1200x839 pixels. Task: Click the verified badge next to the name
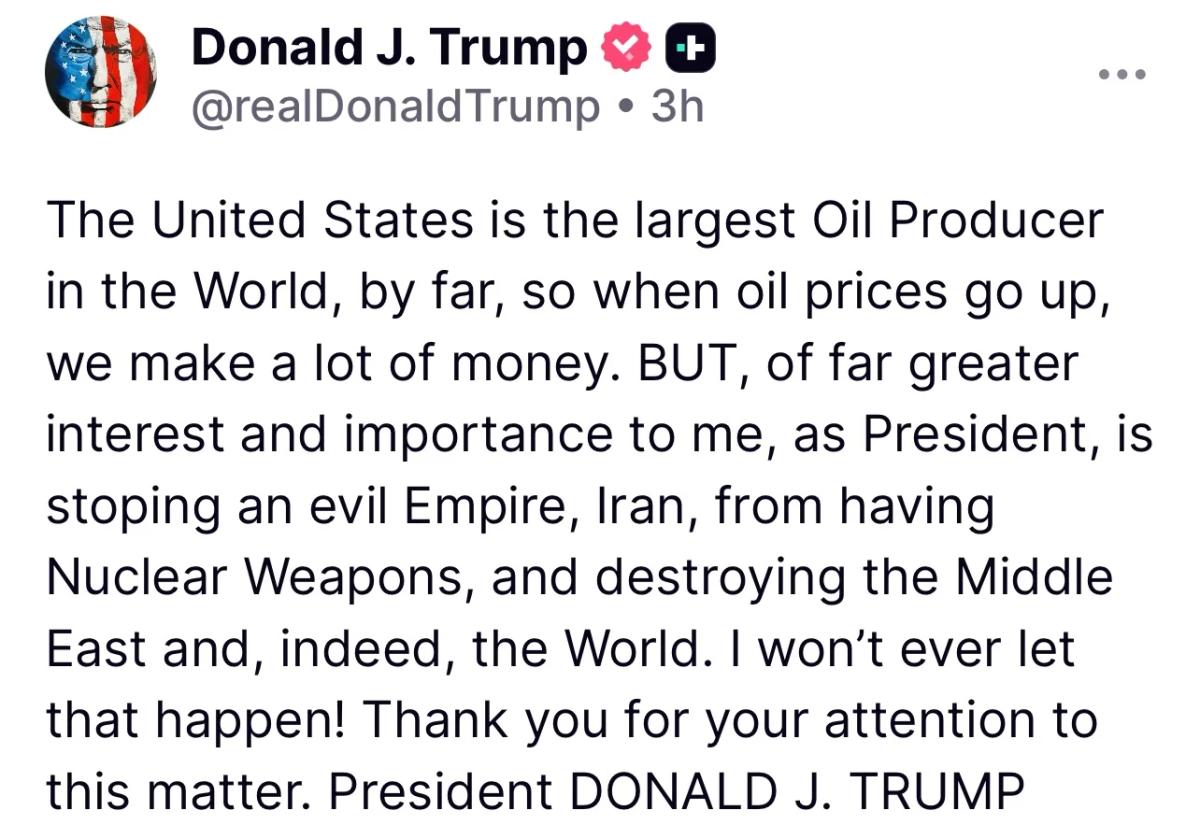tap(625, 44)
